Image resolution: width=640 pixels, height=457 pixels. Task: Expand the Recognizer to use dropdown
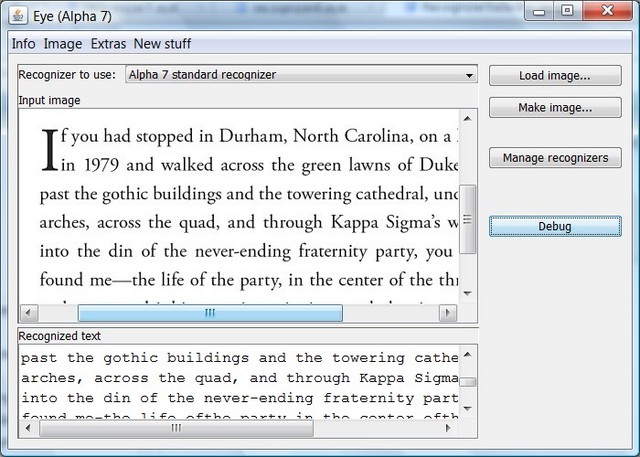(x=301, y=75)
